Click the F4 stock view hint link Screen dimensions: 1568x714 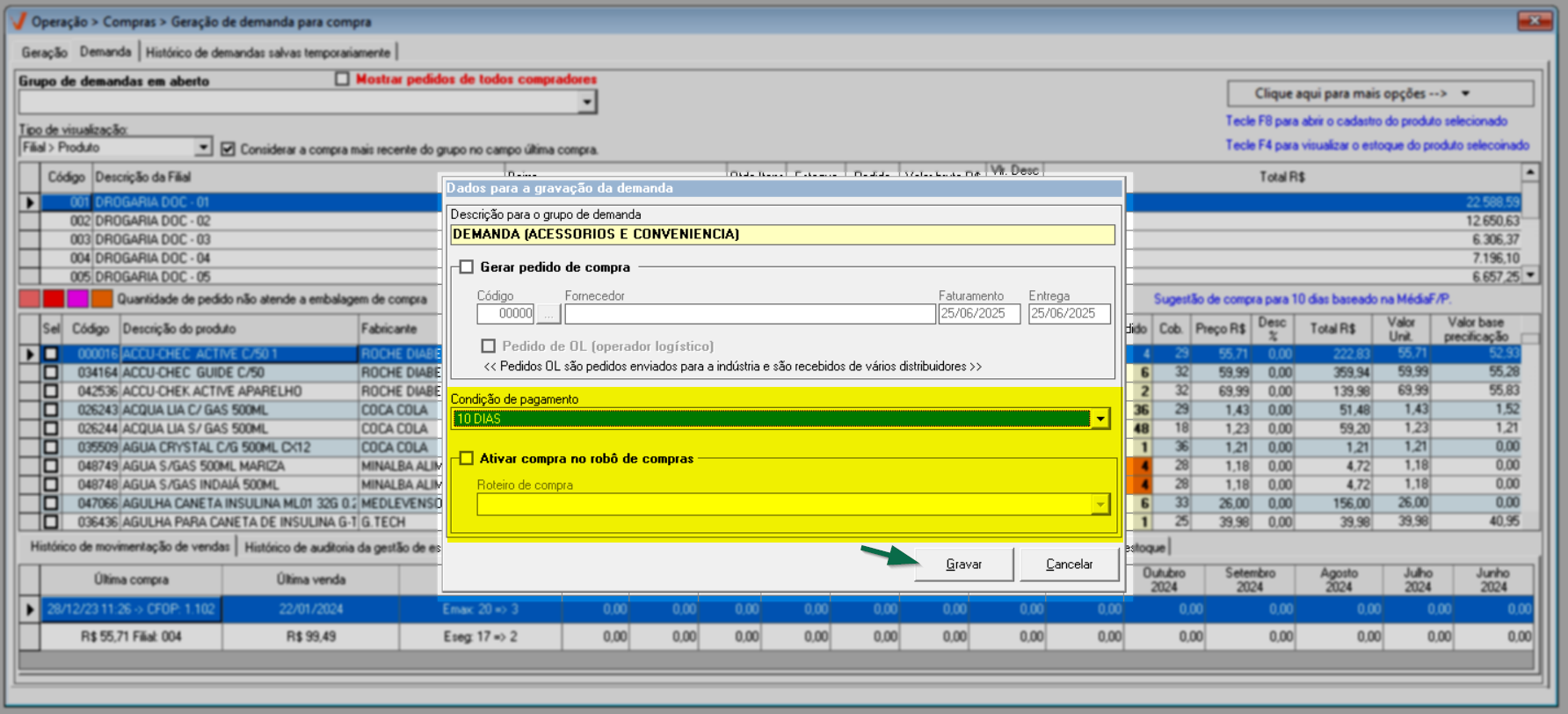coord(1377,145)
